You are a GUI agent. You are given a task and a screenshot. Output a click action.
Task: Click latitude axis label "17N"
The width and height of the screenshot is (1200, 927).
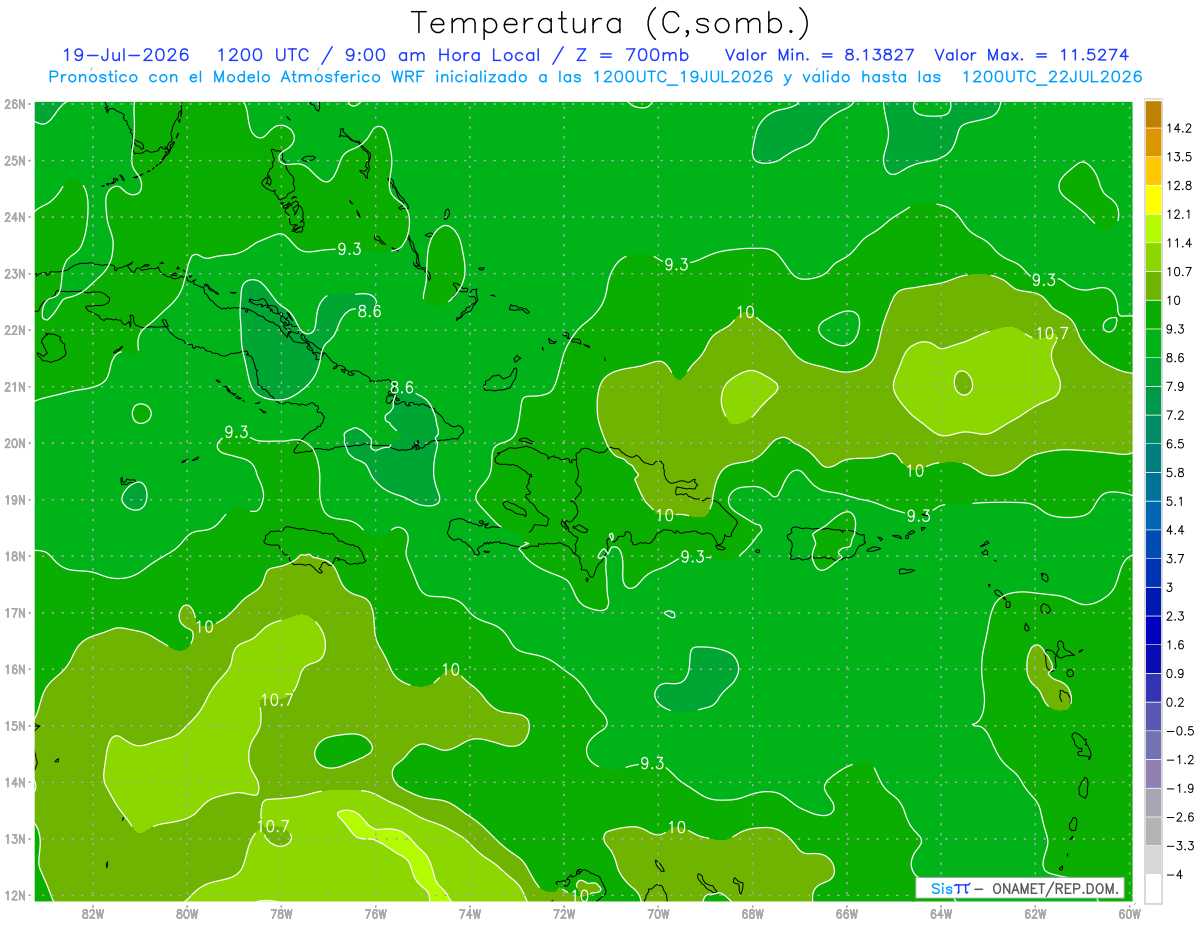click(15, 612)
